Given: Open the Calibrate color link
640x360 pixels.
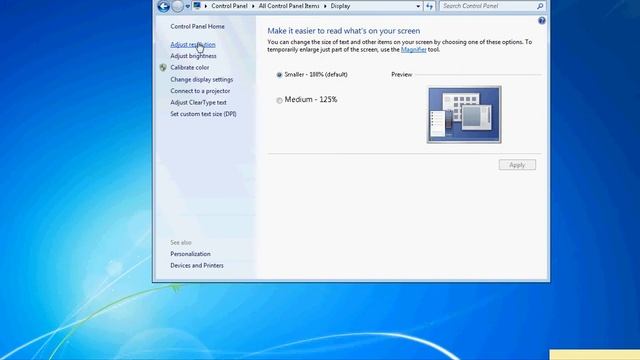Looking at the screenshot, I should tap(190, 67).
